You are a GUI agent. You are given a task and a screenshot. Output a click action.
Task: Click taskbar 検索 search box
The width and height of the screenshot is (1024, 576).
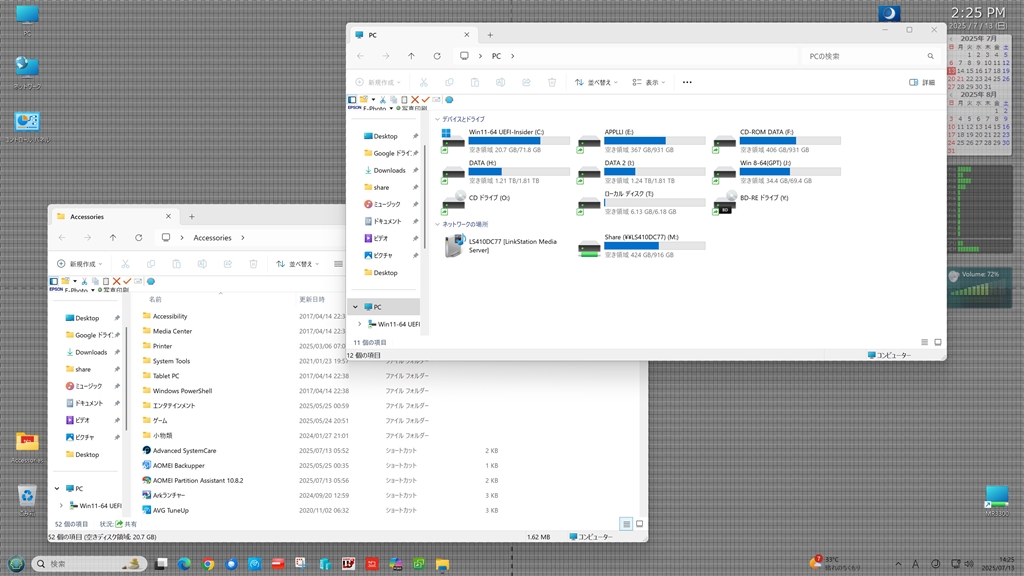(89, 564)
